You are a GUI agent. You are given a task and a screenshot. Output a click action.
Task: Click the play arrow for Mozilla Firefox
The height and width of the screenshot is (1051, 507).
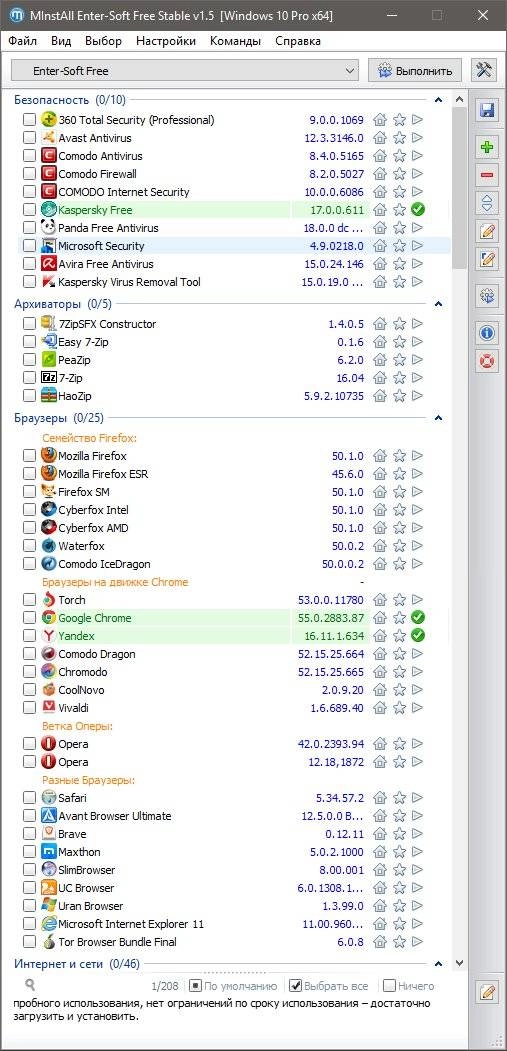pos(417,456)
